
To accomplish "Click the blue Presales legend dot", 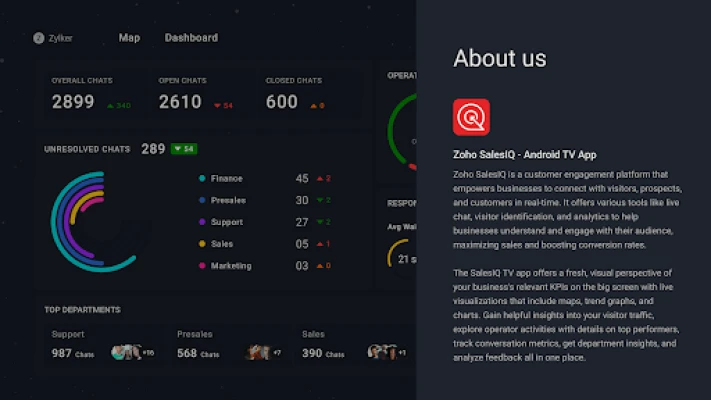I will point(203,200).
